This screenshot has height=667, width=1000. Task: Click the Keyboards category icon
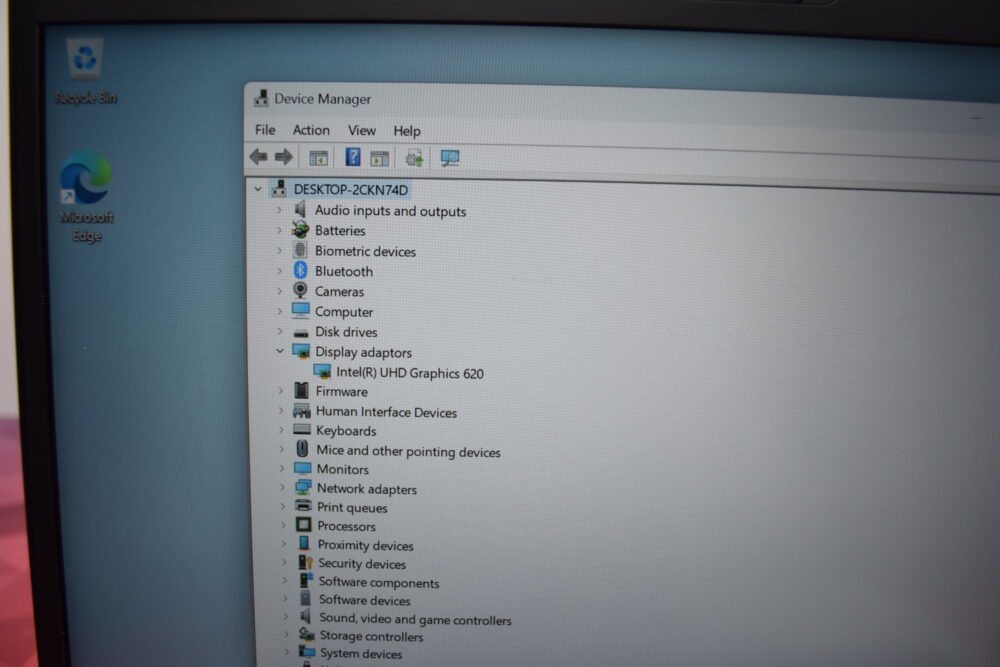pos(302,430)
